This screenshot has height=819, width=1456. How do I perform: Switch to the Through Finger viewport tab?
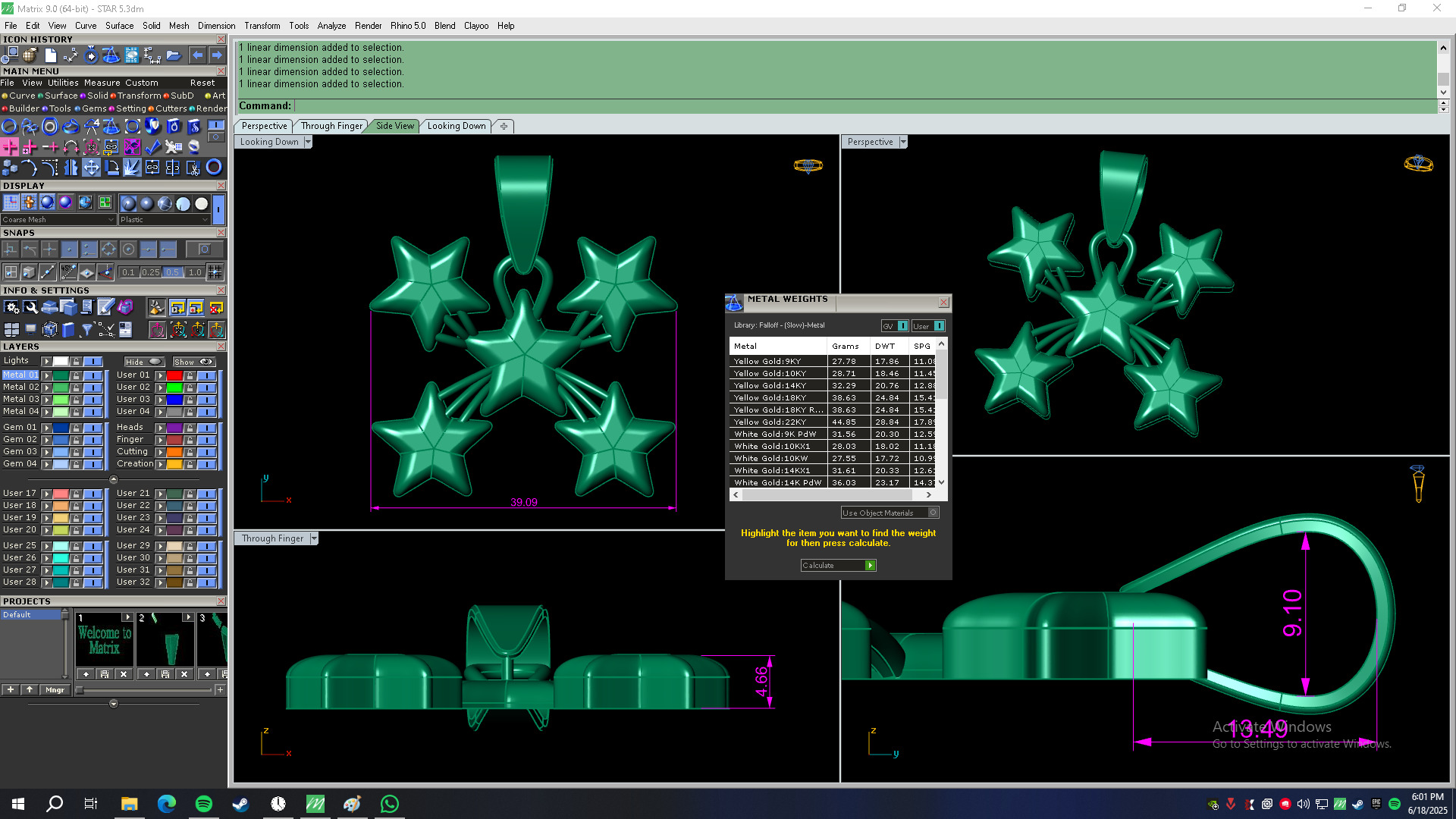[331, 126]
